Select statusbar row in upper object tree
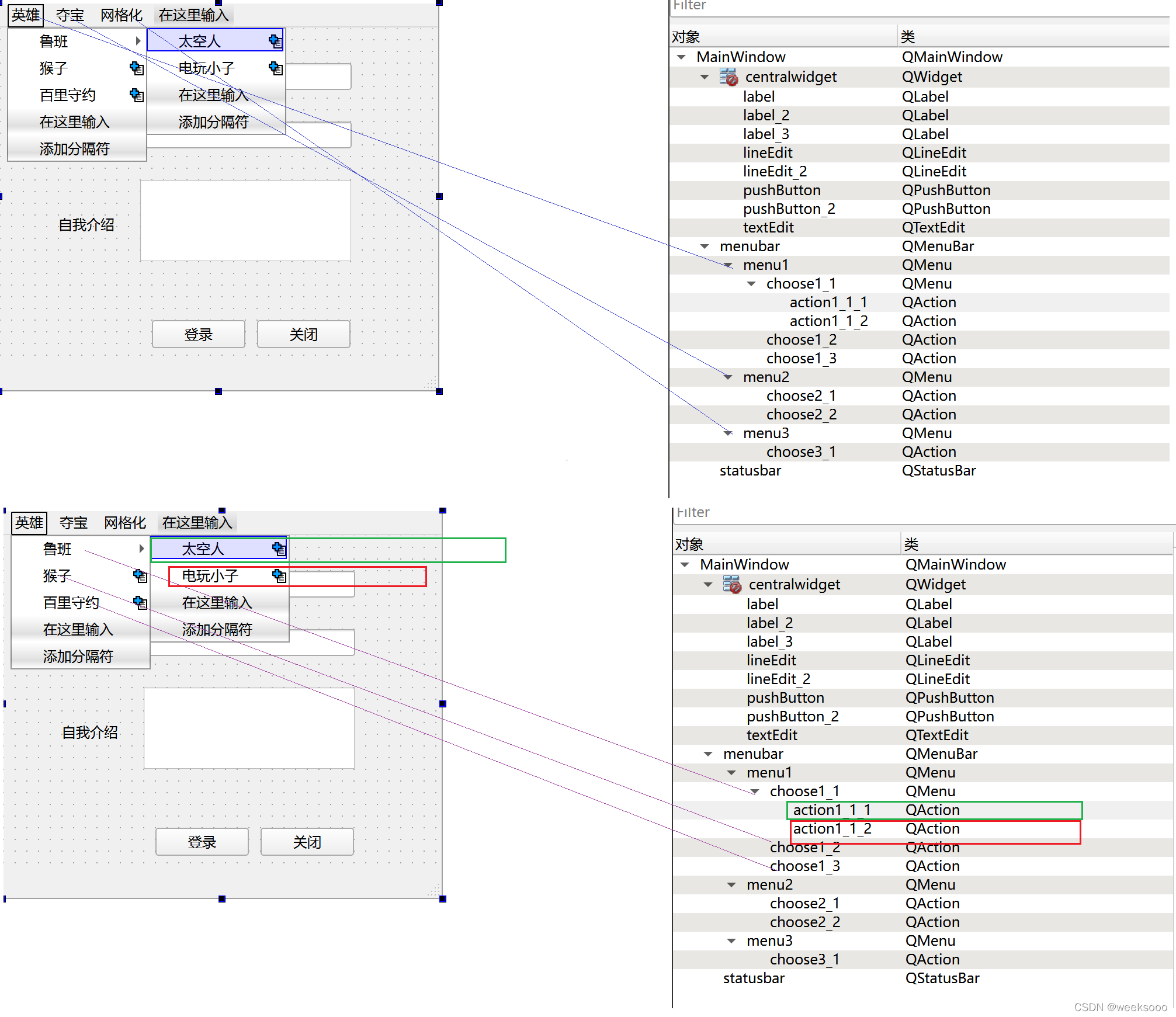This screenshot has width=1176, height=1017. pos(750,471)
